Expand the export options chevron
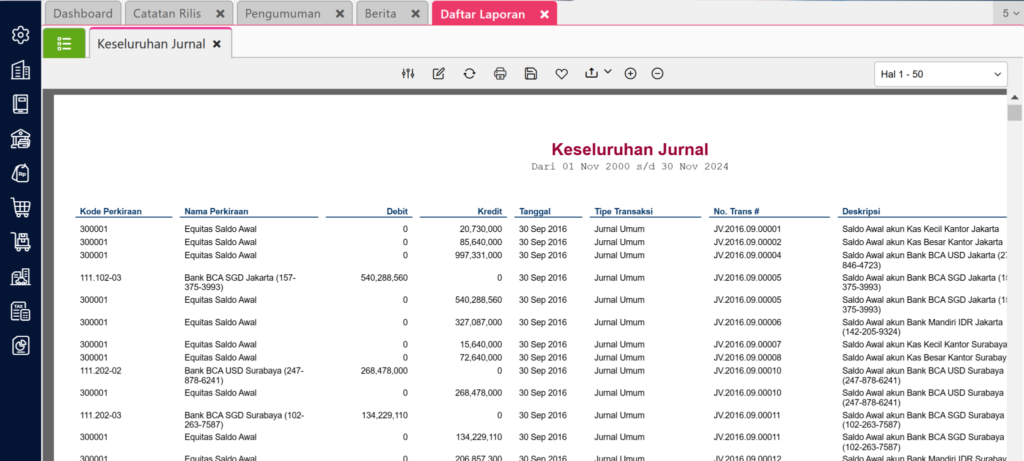Viewport: 1024px width, 461px height. pos(608,72)
